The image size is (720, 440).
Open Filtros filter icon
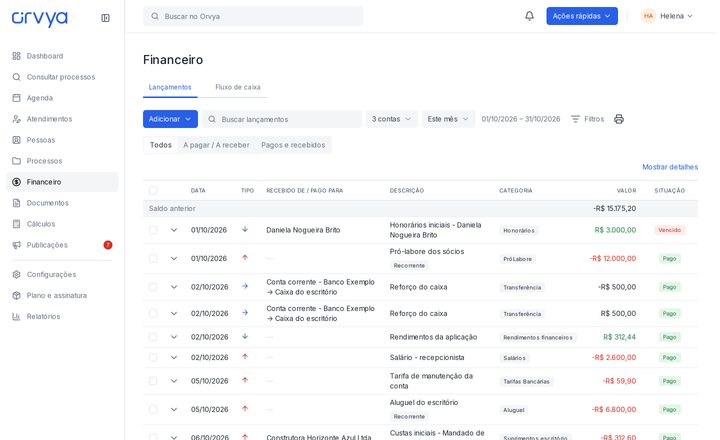click(575, 119)
